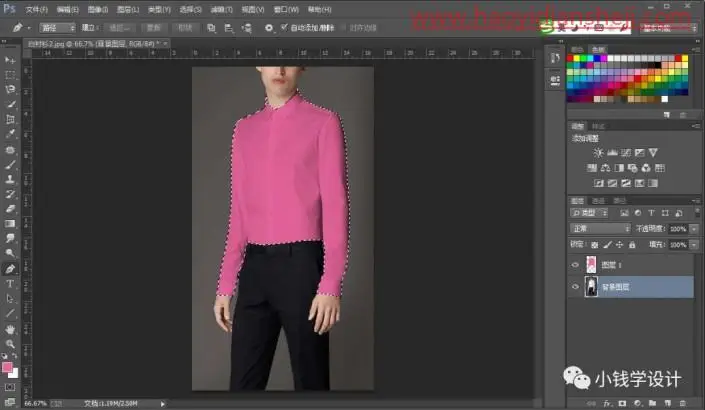Open the pen options gear dropdown
Viewport: 705px width, 410px height.
(268, 28)
